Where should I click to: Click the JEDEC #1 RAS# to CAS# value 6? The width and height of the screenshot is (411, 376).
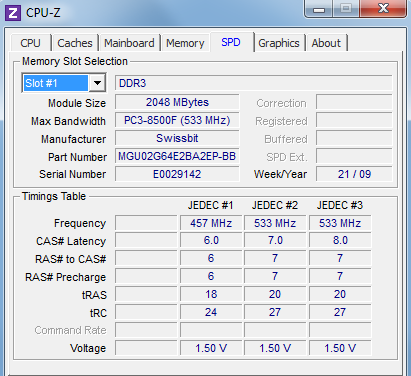pos(211,258)
